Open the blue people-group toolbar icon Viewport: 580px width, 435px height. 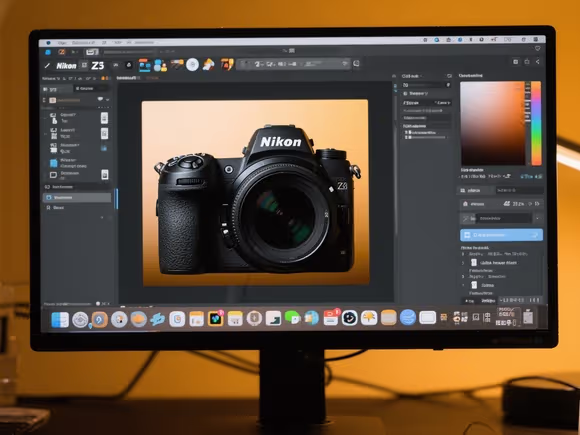click(x=160, y=65)
